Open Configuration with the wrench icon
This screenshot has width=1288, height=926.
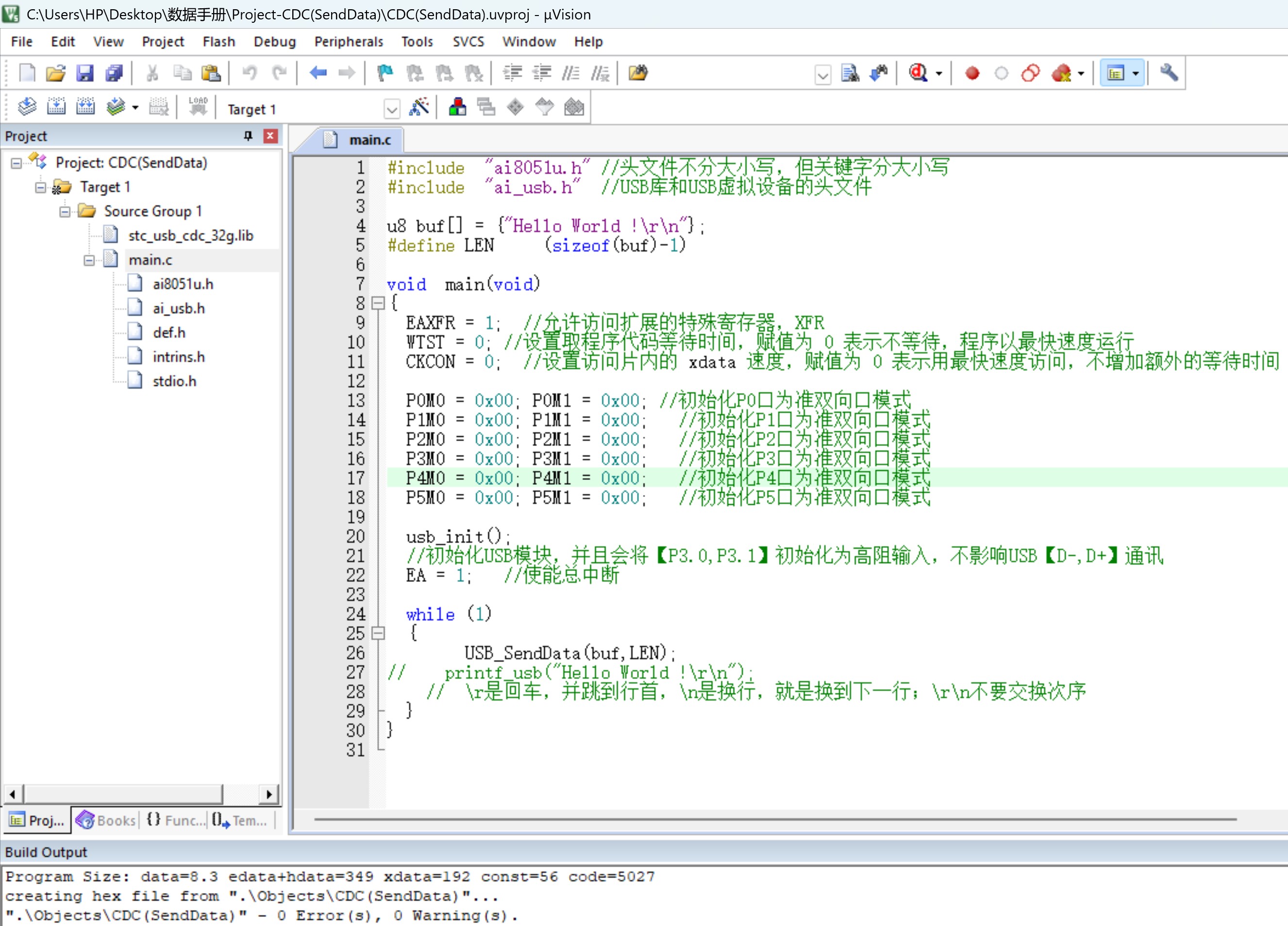(1169, 73)
